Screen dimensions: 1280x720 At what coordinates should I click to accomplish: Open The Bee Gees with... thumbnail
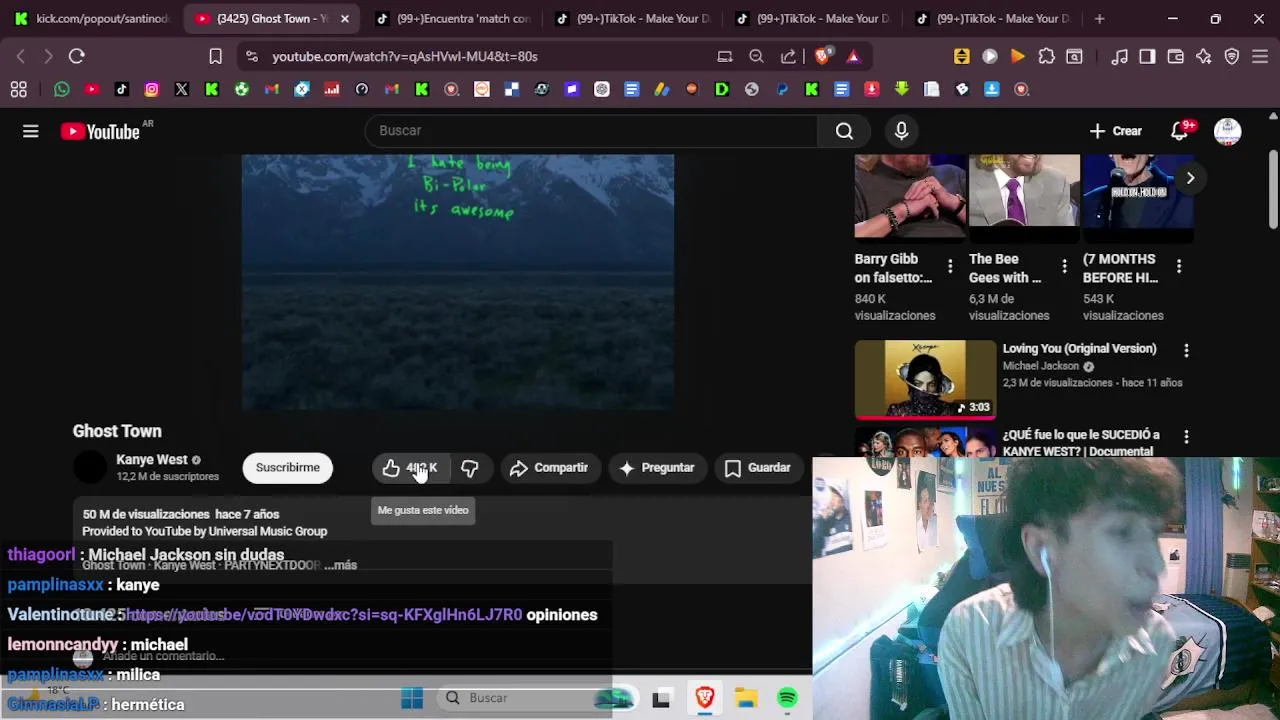coord(1024,198)
